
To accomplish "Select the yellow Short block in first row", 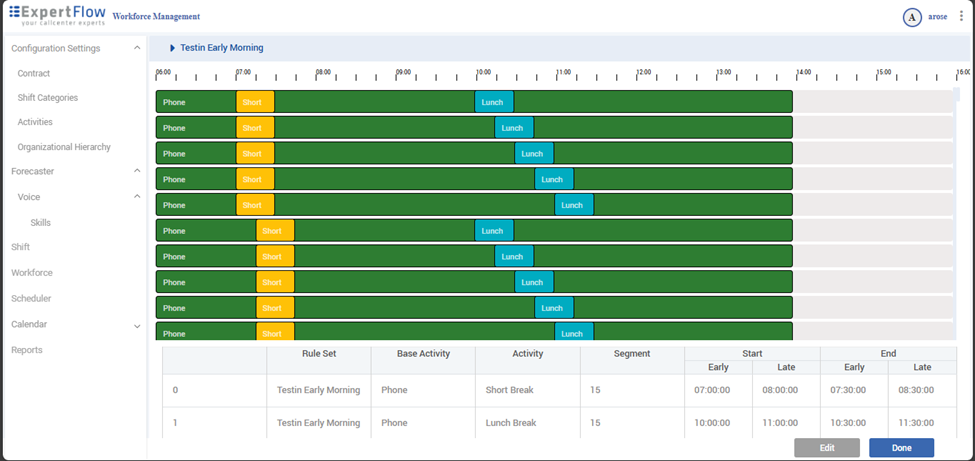I will [254, 102].
